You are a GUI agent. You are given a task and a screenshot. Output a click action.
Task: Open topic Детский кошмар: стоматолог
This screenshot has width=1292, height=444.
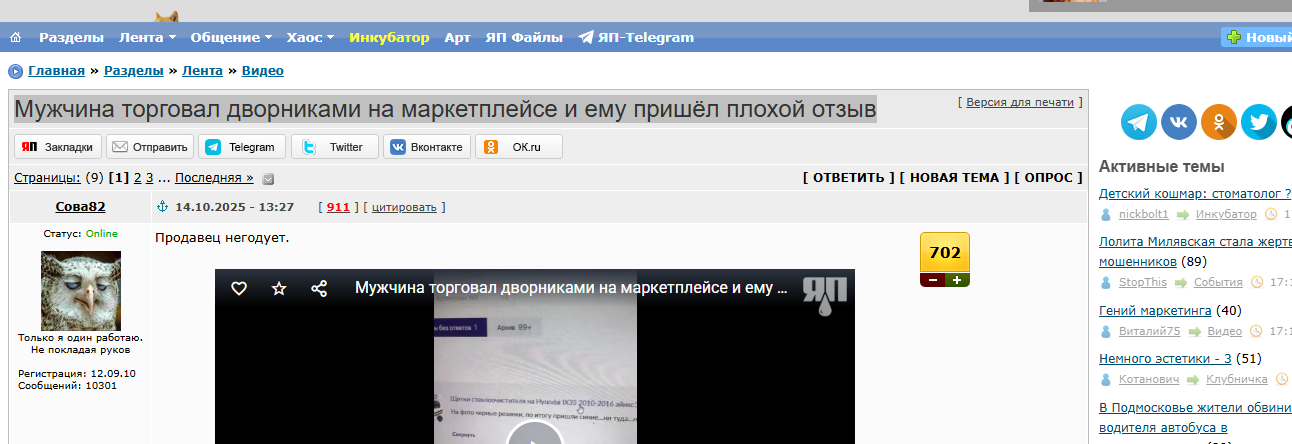click(x=1195, y=193)
